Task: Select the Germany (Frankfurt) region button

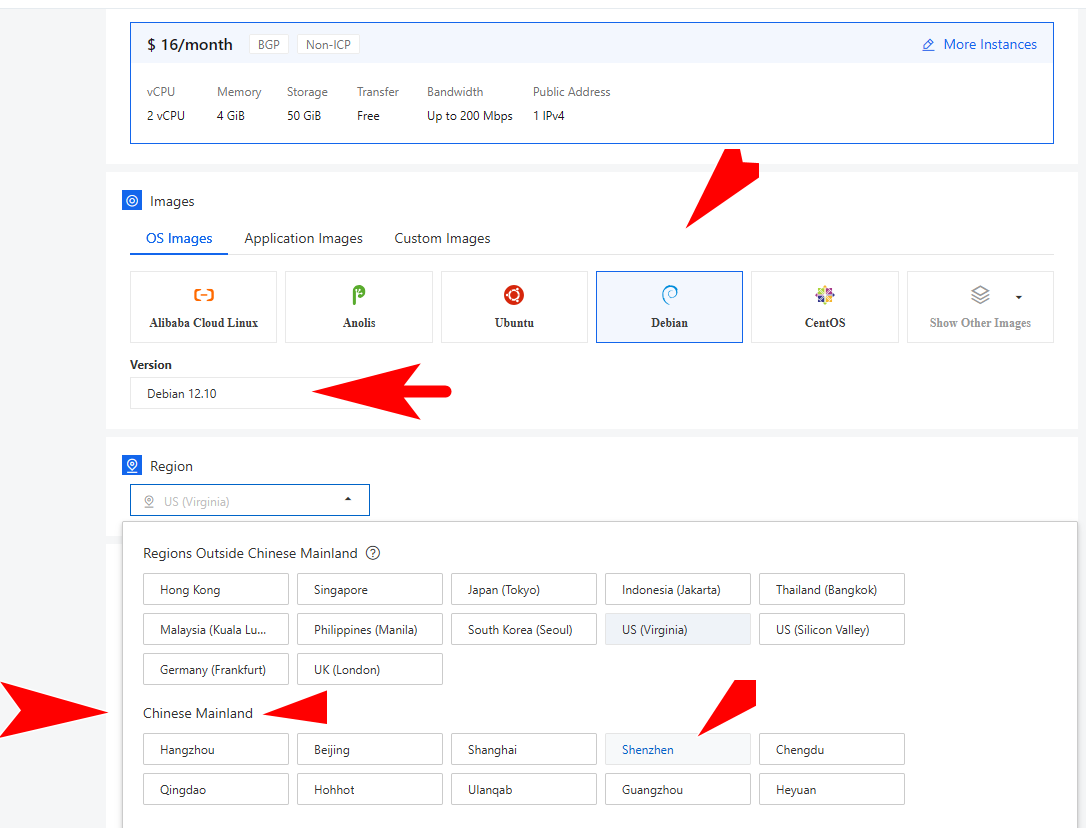Action: [x=216, y=669]
